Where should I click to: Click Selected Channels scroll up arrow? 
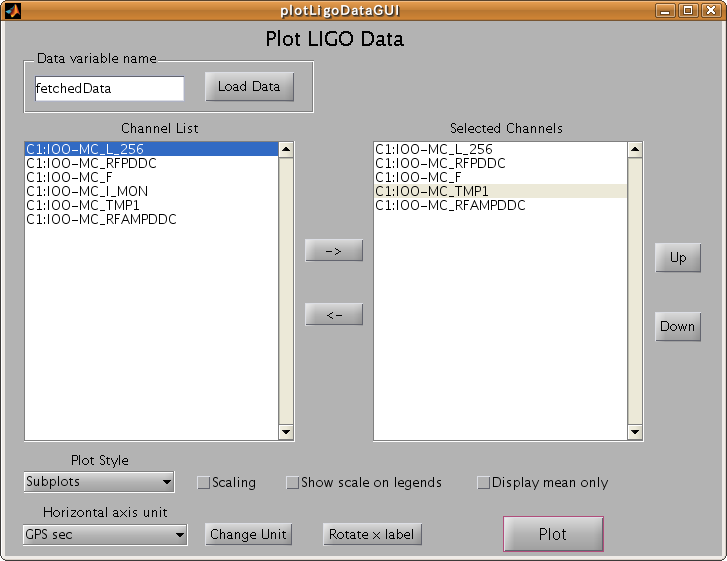point(635,150)
